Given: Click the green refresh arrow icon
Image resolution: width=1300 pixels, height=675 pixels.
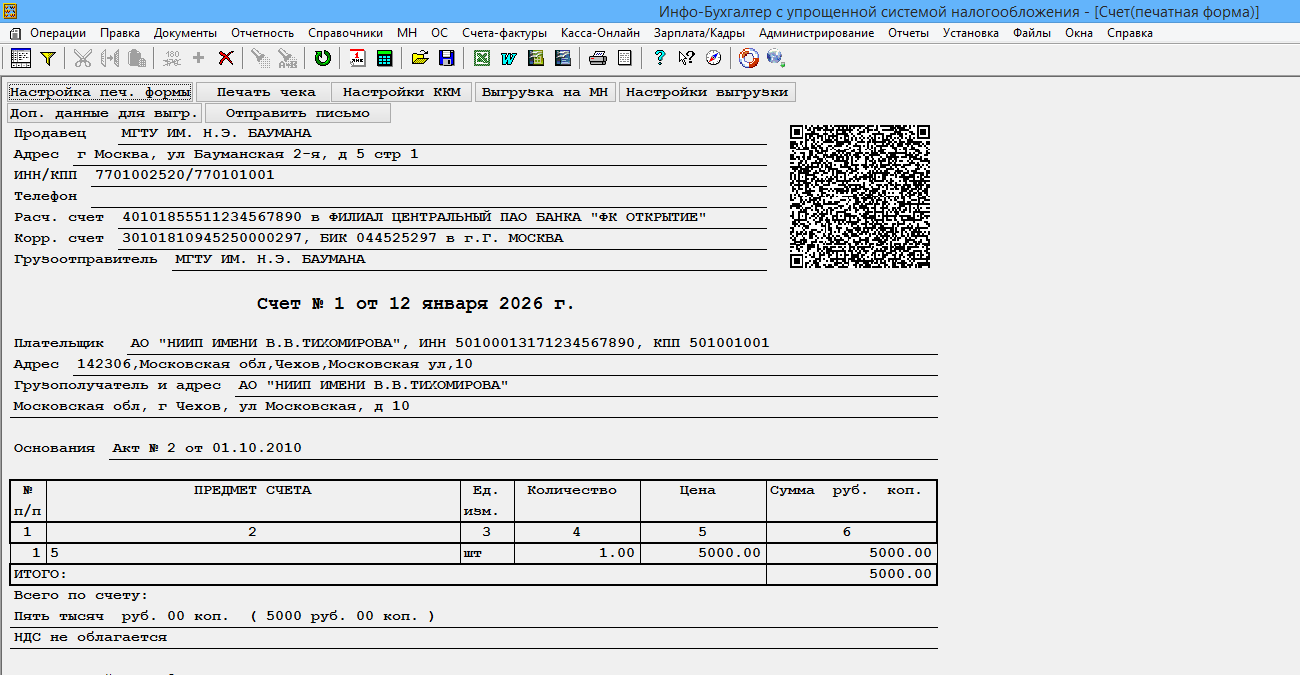Looking at the screenshot, I should pyautogui.click(x=322, y=58).
